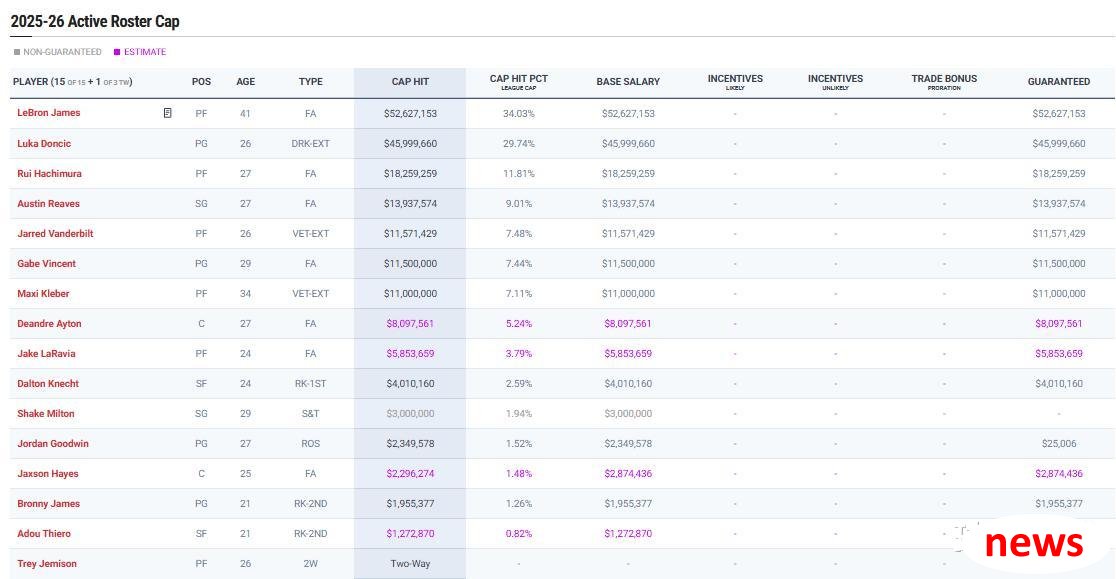Image resolution: width=1116 pixels, height=579 pixels.
Task: Sort by the CAP HIT PCT header
Action: 519,82
